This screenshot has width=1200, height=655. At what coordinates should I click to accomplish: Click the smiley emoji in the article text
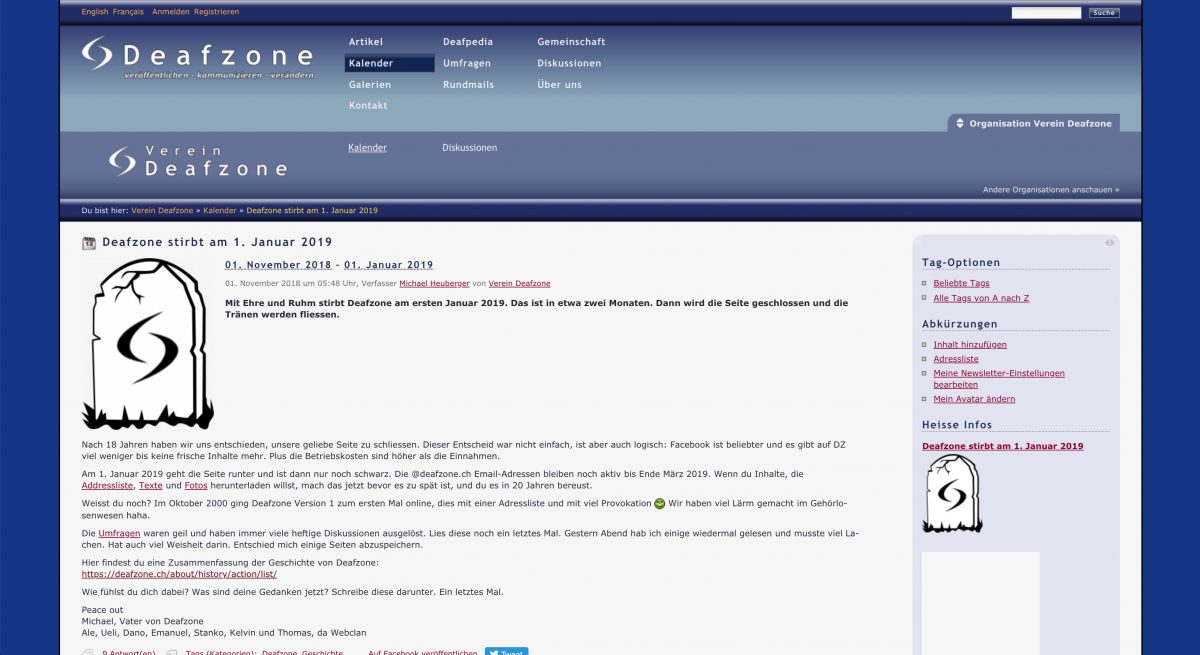click(659, 503)
